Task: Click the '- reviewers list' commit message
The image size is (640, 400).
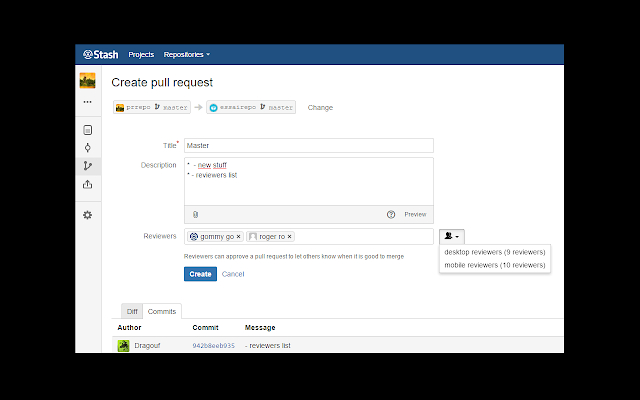Action: 268,346
